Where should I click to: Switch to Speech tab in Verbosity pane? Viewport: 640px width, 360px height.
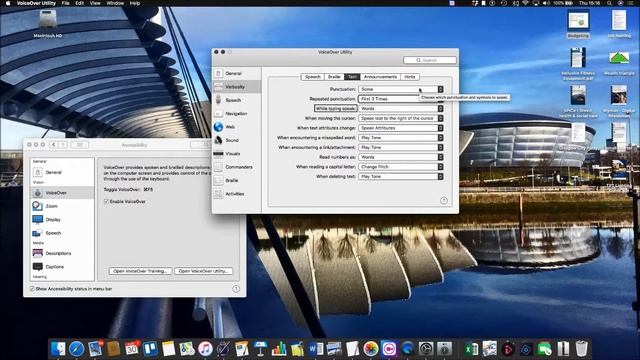tap(313, 77)
